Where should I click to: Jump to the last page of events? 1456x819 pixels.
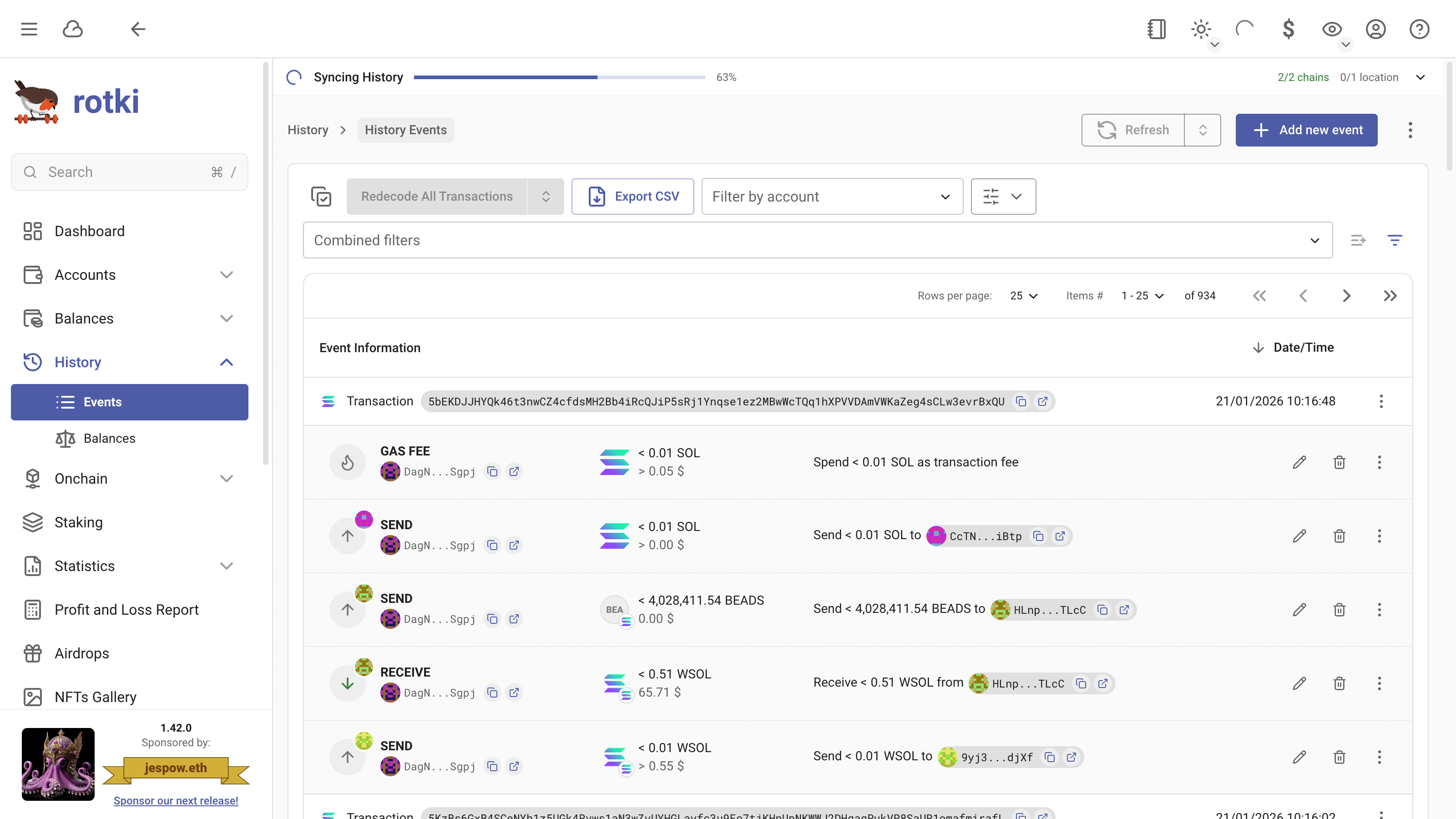1390,296
